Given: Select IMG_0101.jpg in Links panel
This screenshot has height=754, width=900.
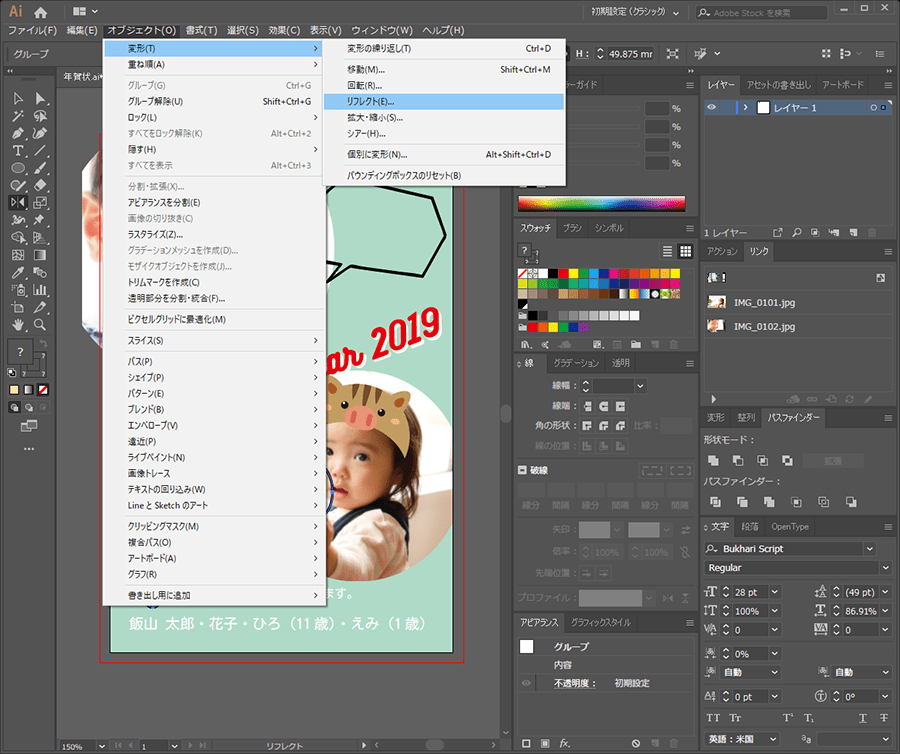Looking at the screenshot, I should tap(764, 302).
